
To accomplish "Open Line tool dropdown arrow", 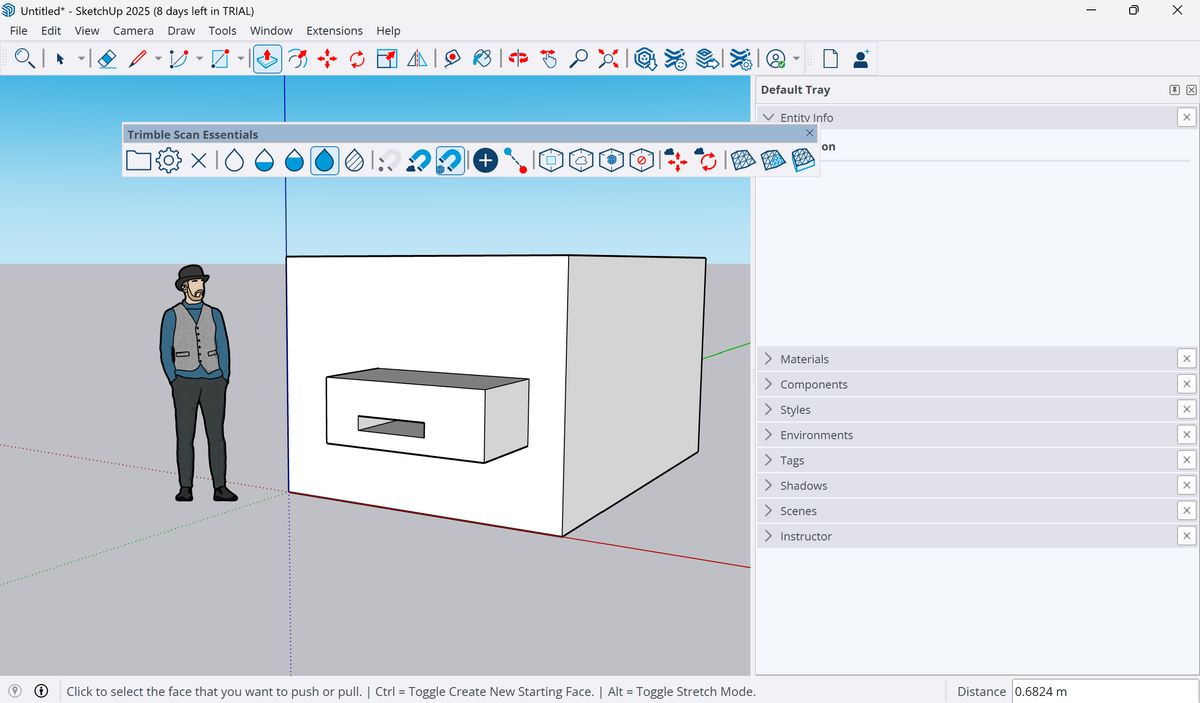I will point(157,59).
